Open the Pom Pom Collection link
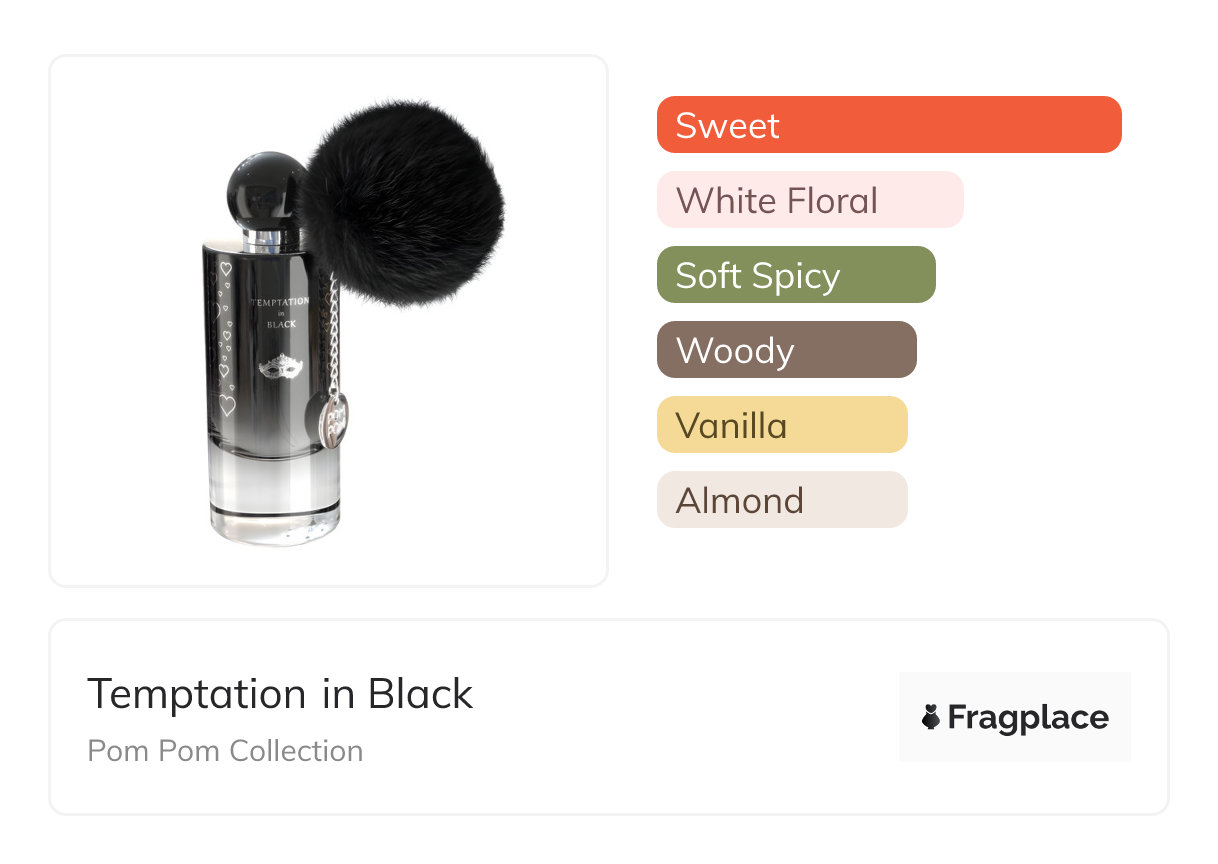1218x864 pixels. click(x=225, y=751)
